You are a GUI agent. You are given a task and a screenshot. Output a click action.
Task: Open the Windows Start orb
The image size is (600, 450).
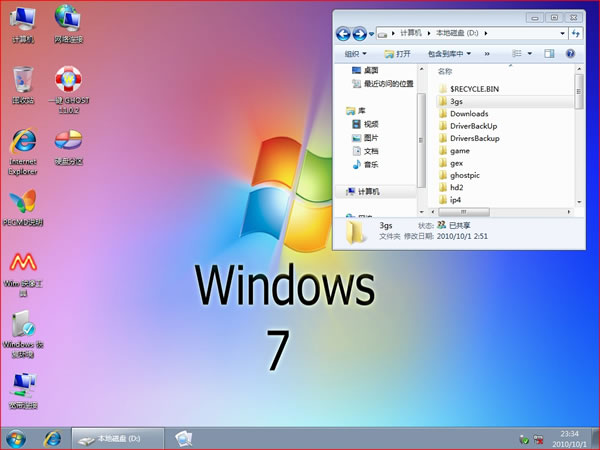pos(16,438)
